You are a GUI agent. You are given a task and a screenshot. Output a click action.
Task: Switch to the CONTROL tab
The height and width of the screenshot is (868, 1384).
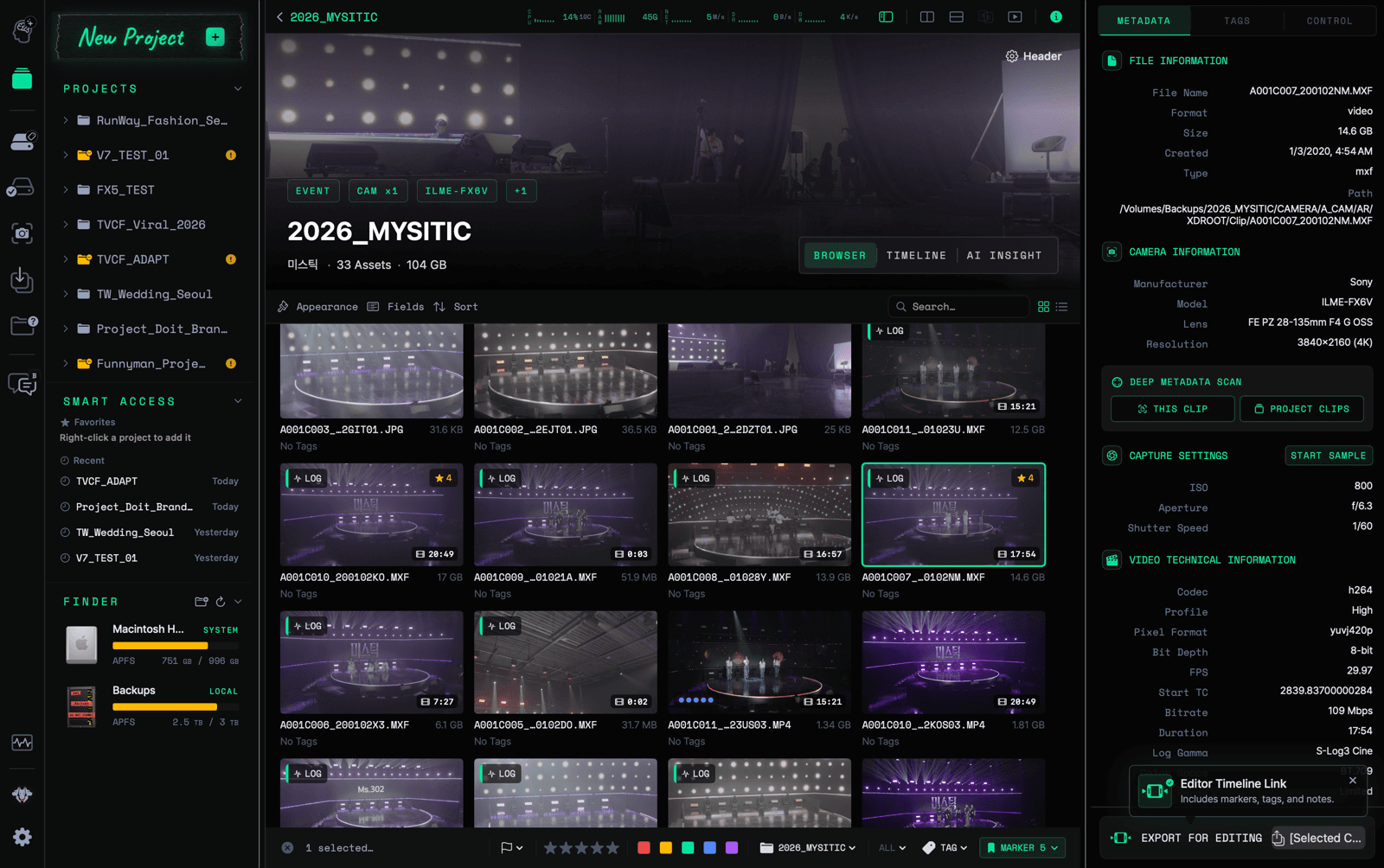1330,21
